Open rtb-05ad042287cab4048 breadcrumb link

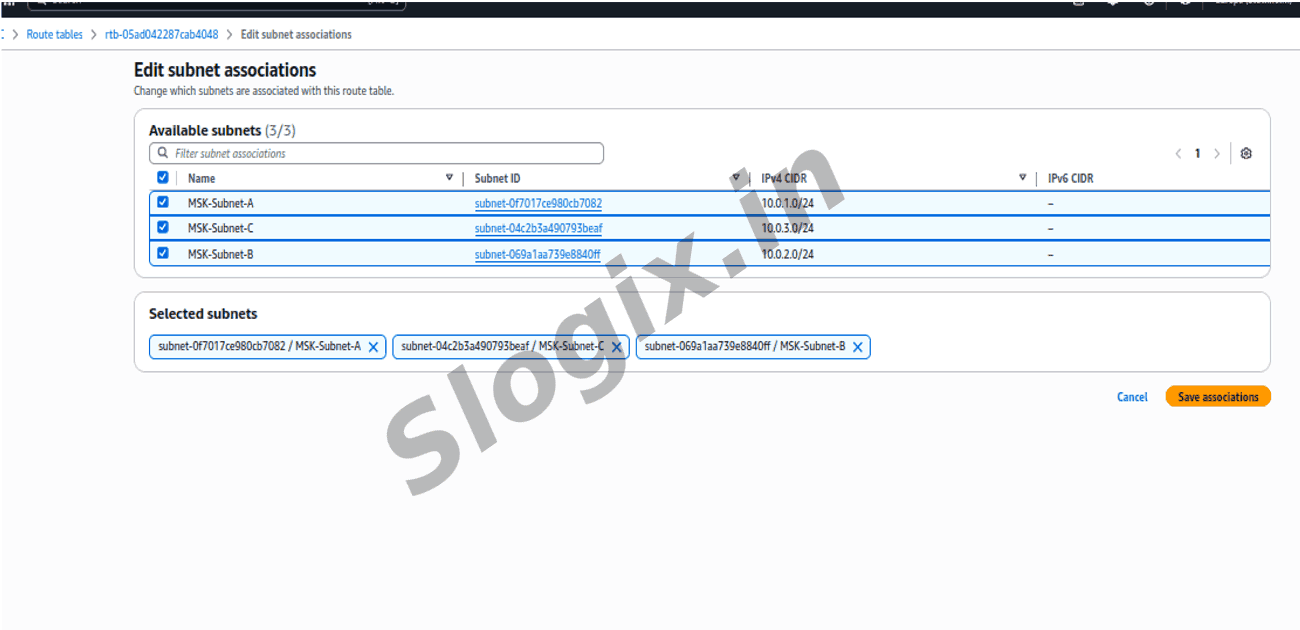click(161, 34)
